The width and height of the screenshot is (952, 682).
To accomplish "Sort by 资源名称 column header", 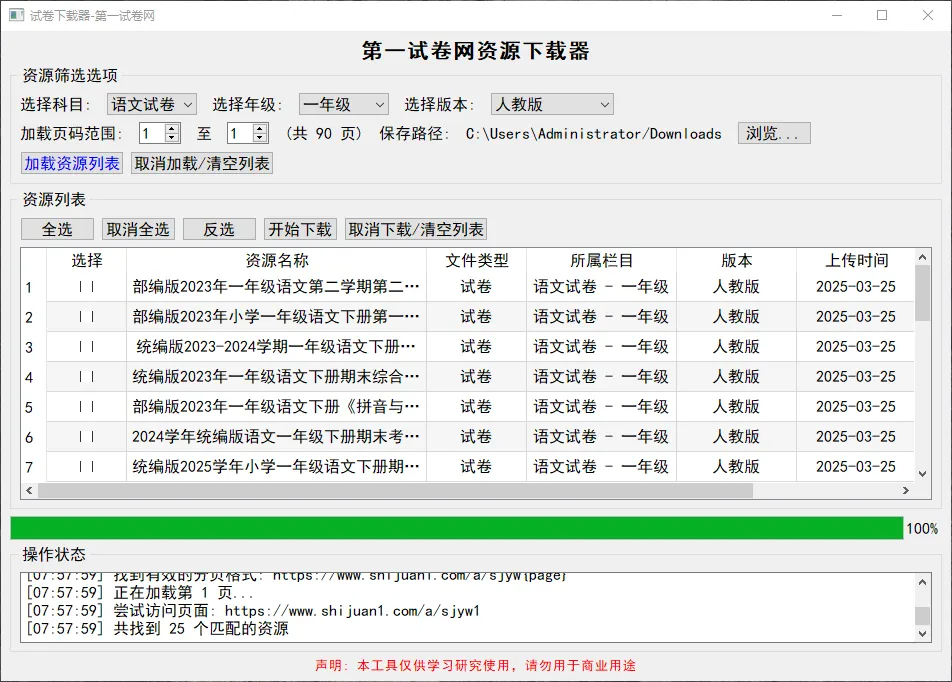I will 277,261.
